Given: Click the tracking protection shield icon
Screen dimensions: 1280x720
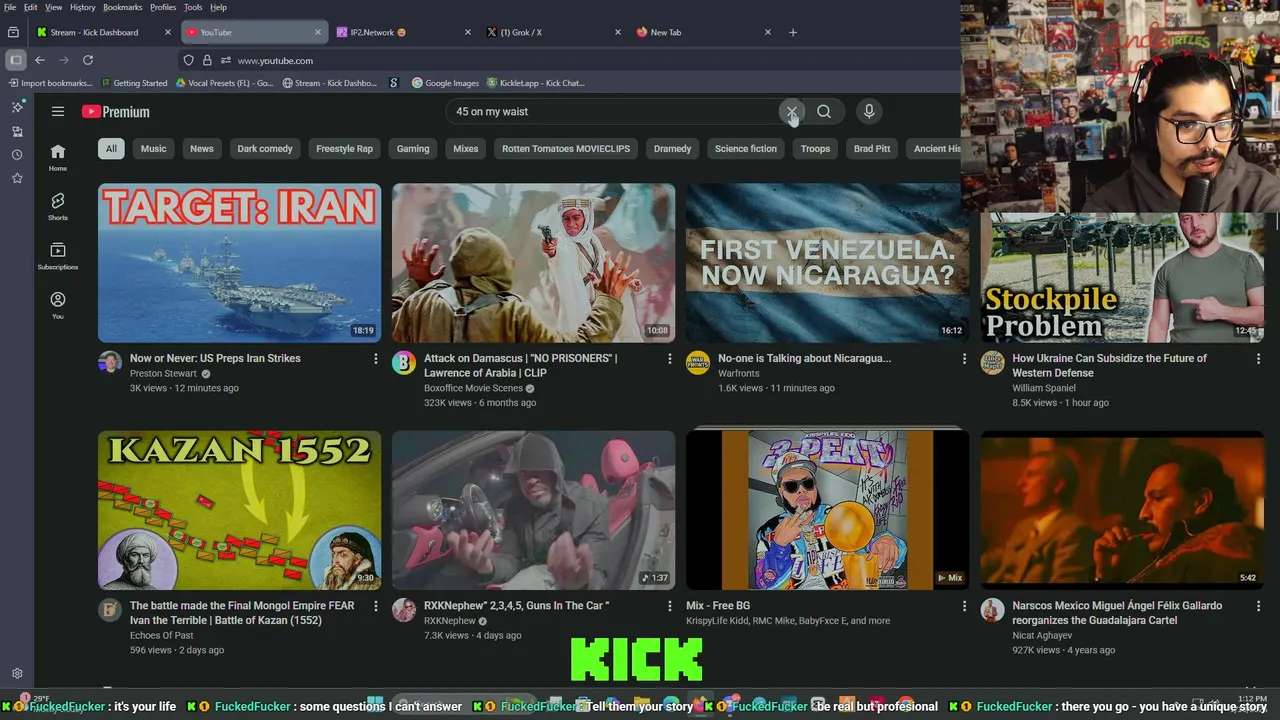Looking at the screenshot, I should [x=189, y=60].
